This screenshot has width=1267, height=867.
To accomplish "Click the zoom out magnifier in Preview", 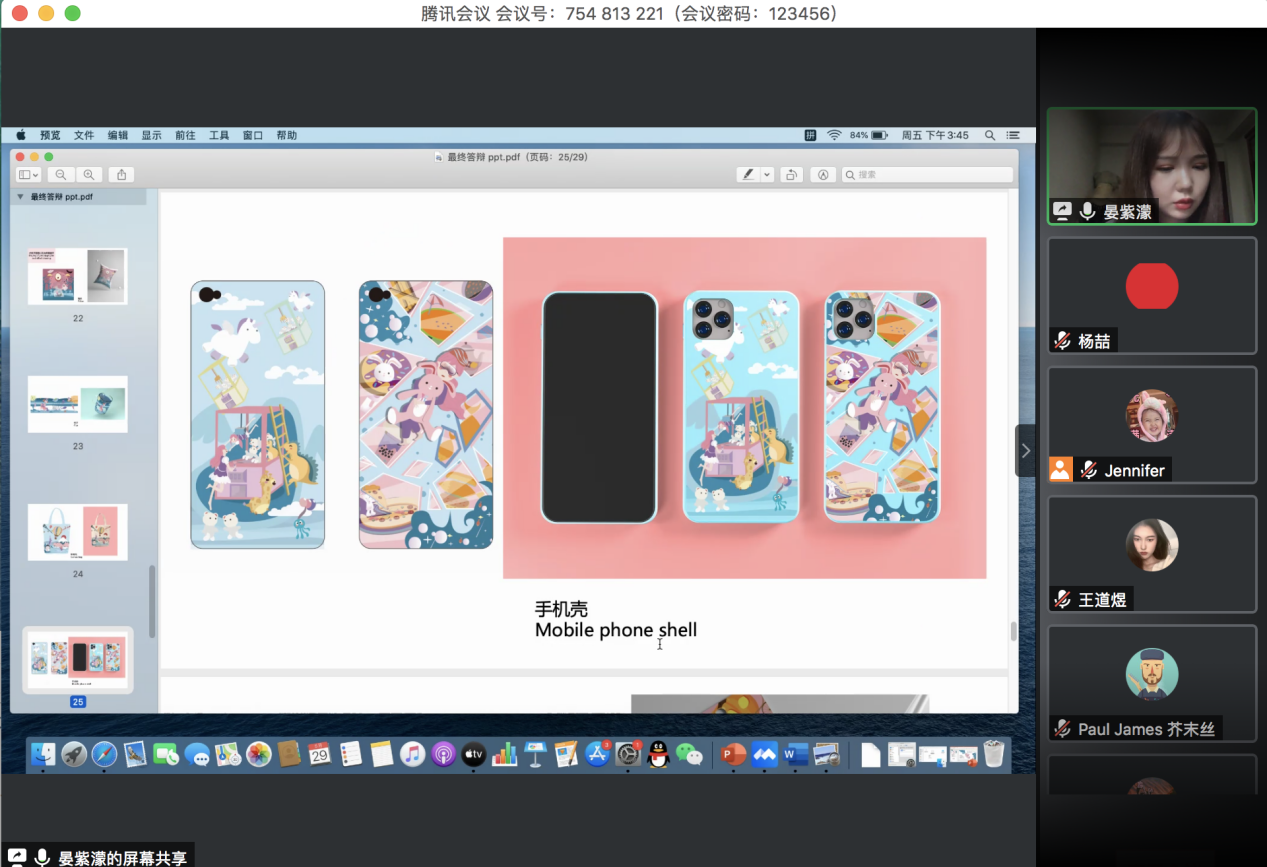I will coord(61,175).
